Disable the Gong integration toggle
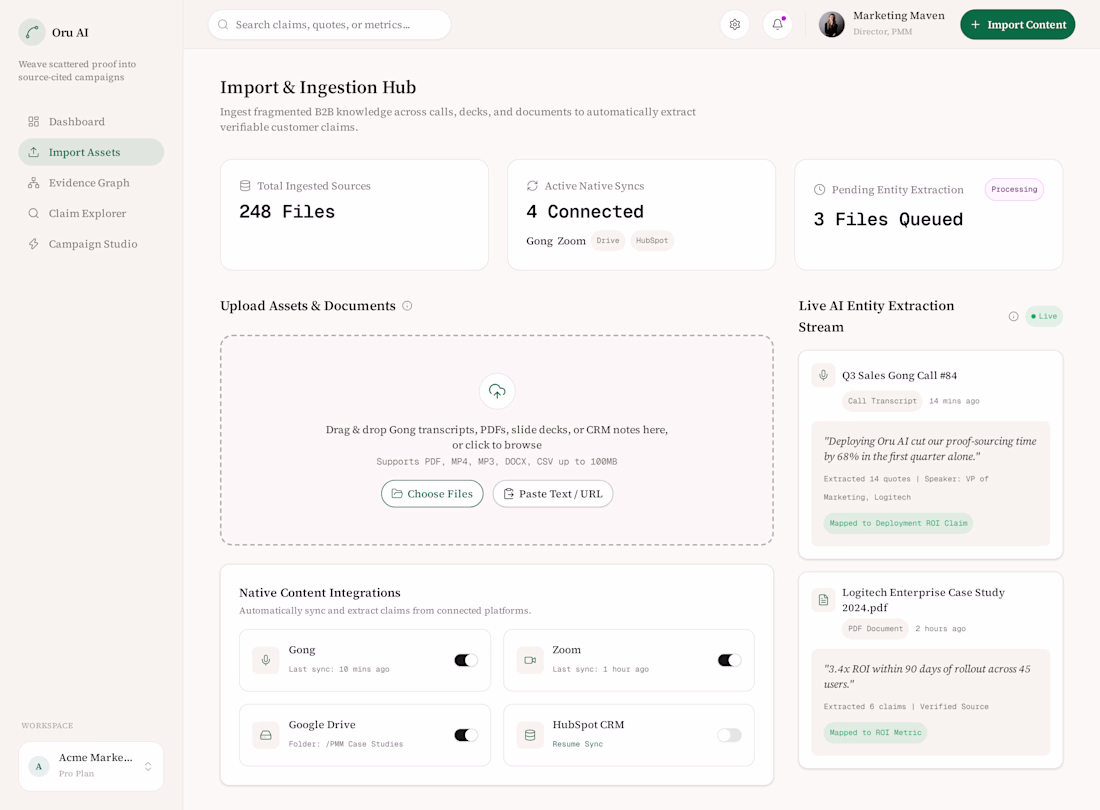The image size is (1100, 810). pyautogui.click(x=466, y=660)
